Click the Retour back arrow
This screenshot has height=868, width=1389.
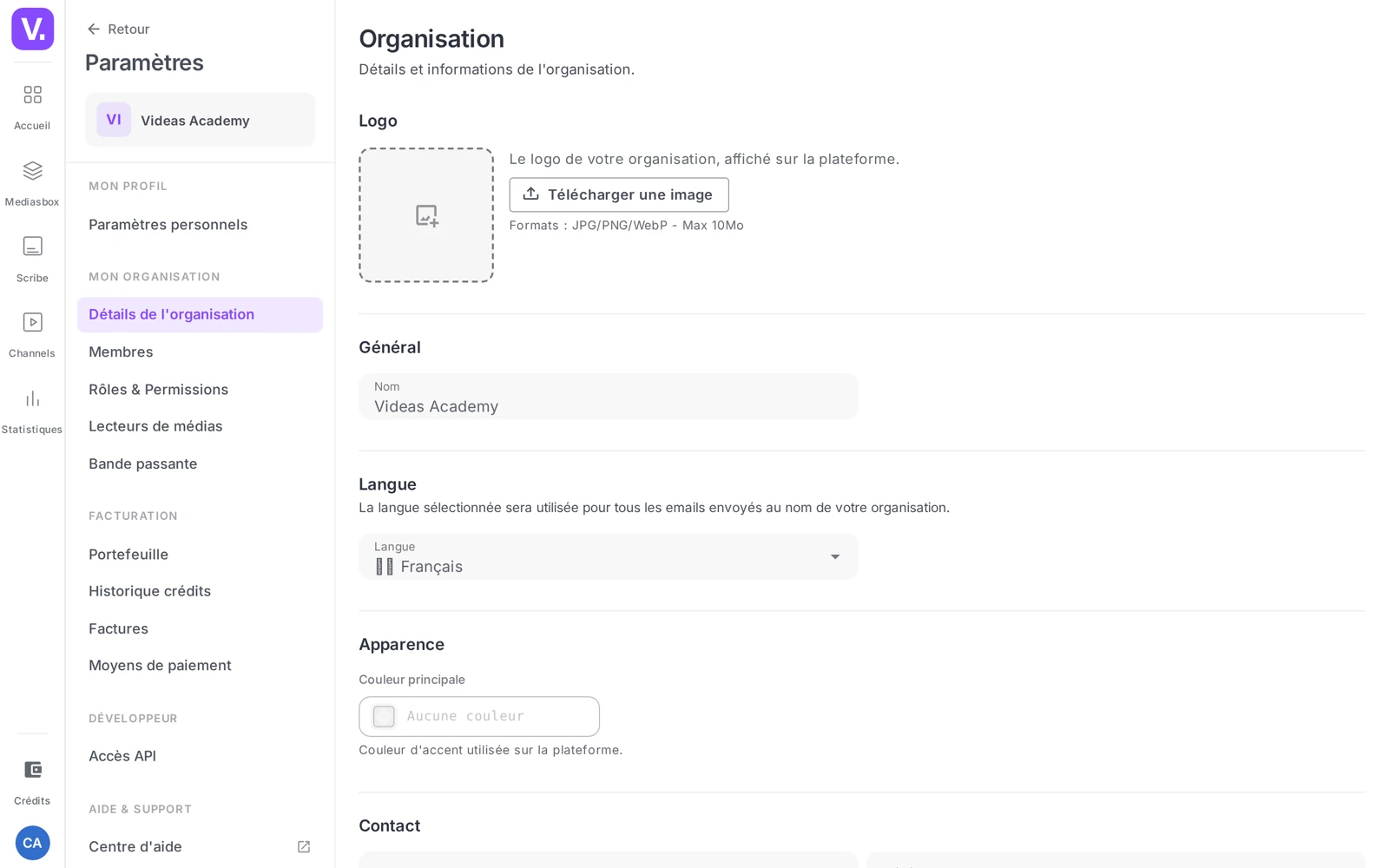[94, 29]
